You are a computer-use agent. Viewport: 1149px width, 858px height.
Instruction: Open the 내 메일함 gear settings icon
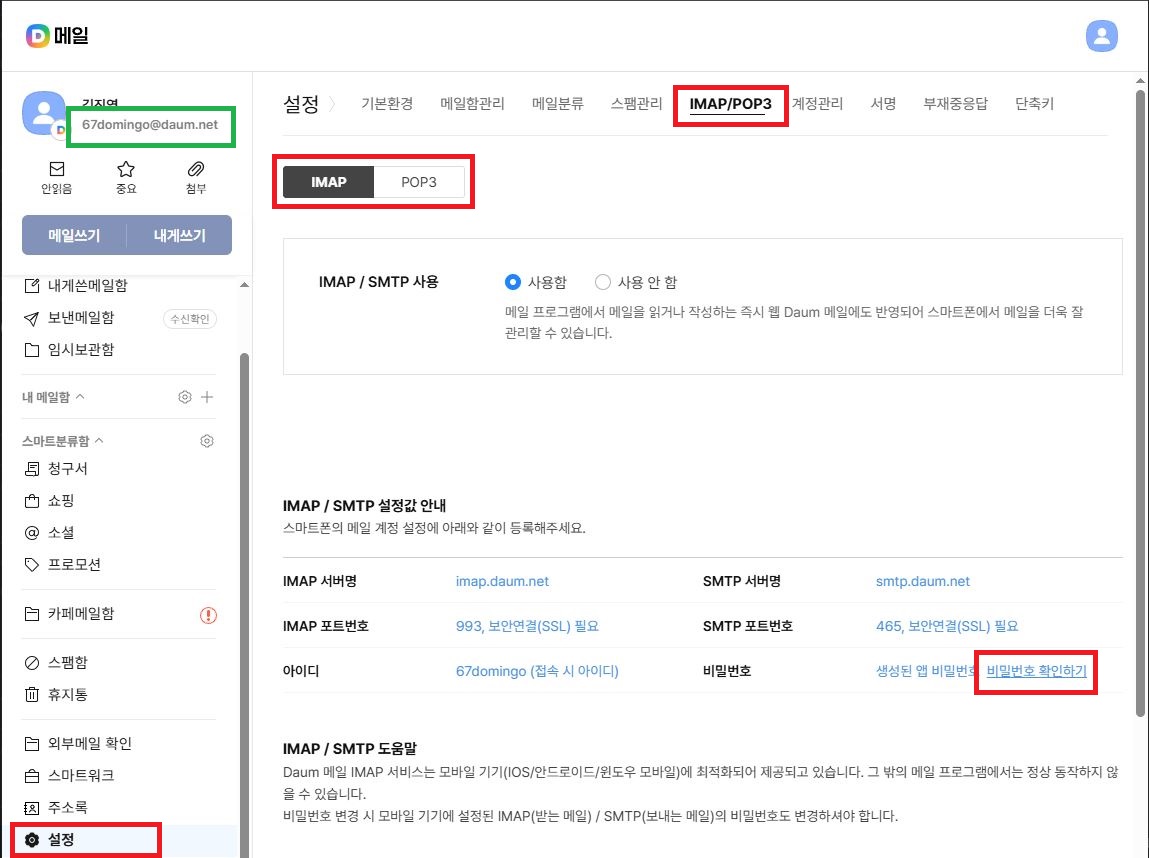(x=185, y=397)
